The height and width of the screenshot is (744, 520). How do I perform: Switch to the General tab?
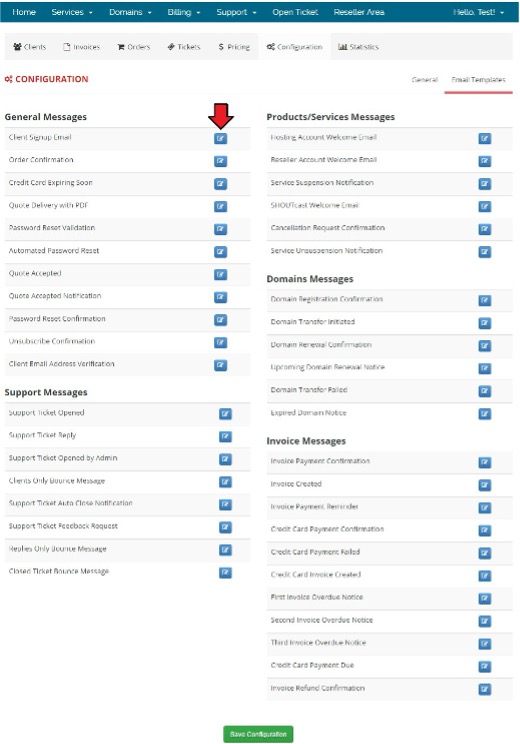tap(425, 80)
